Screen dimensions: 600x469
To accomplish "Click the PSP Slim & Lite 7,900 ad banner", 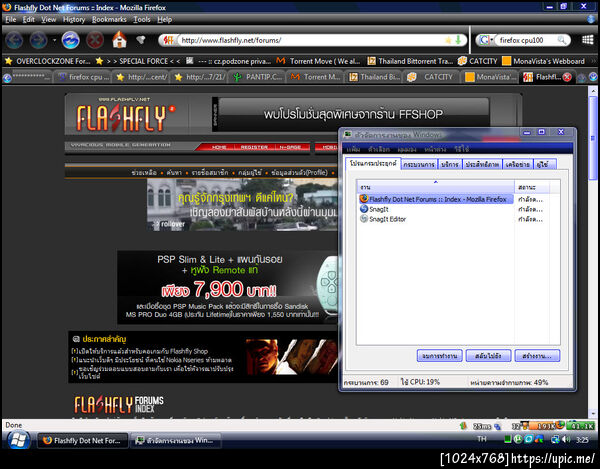I will coord(227,287).
